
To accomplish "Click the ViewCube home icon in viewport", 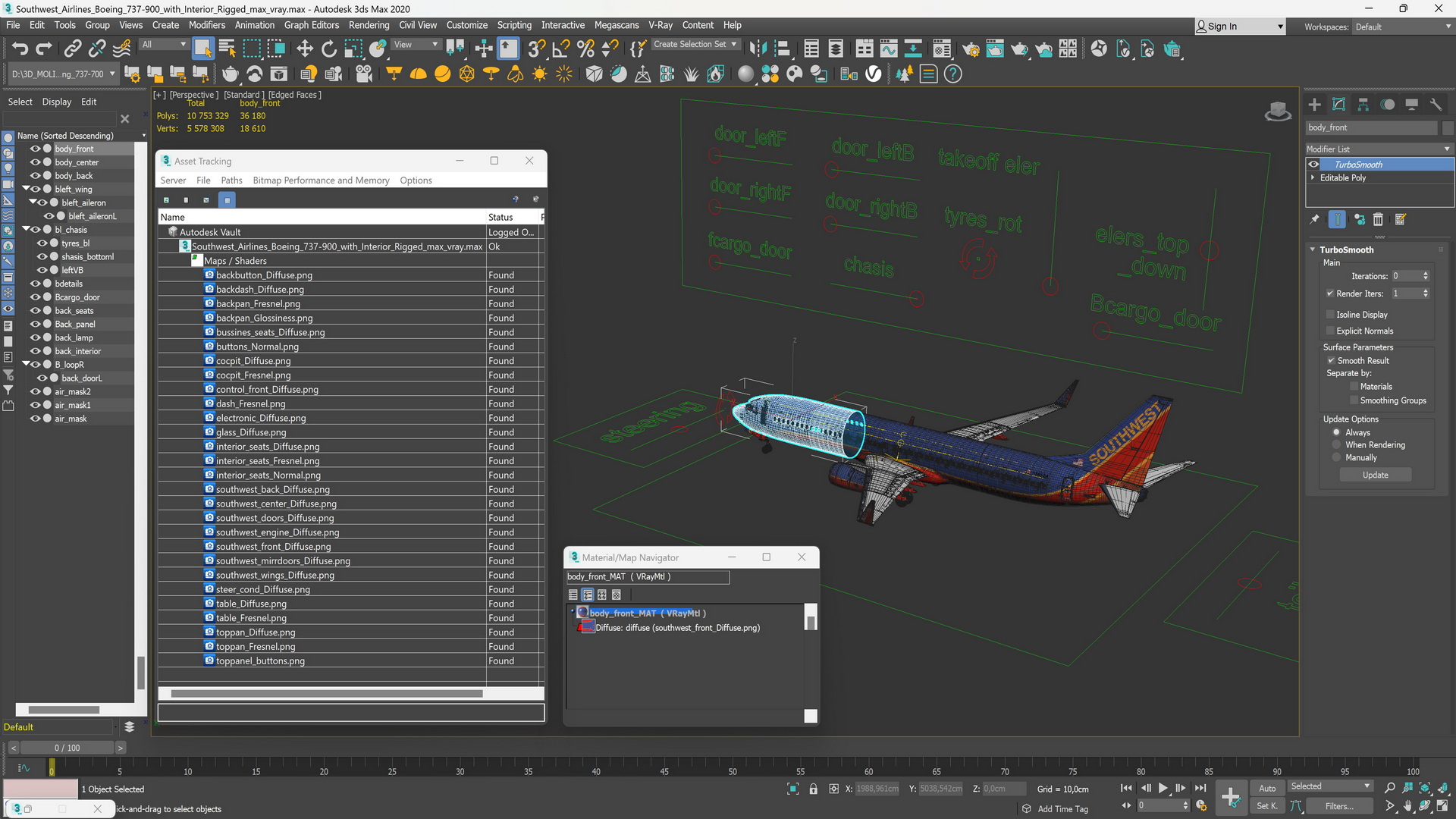I will tap(1278, 112).
